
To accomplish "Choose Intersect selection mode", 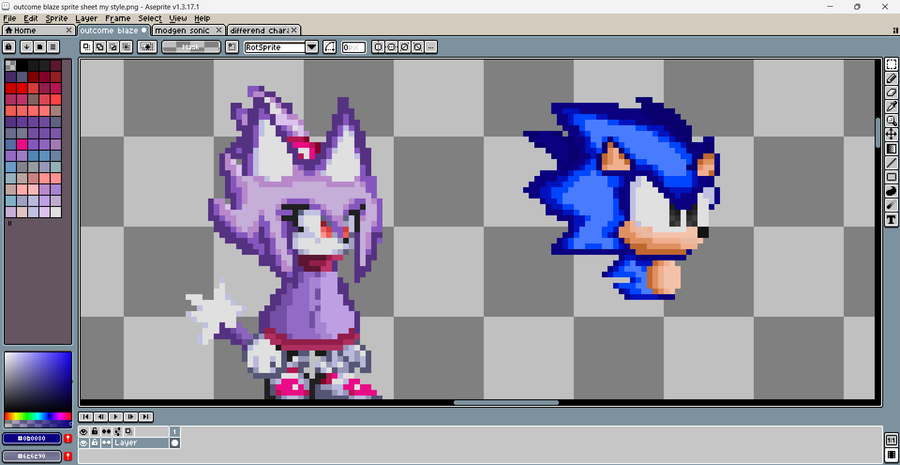I will [126, 47].
